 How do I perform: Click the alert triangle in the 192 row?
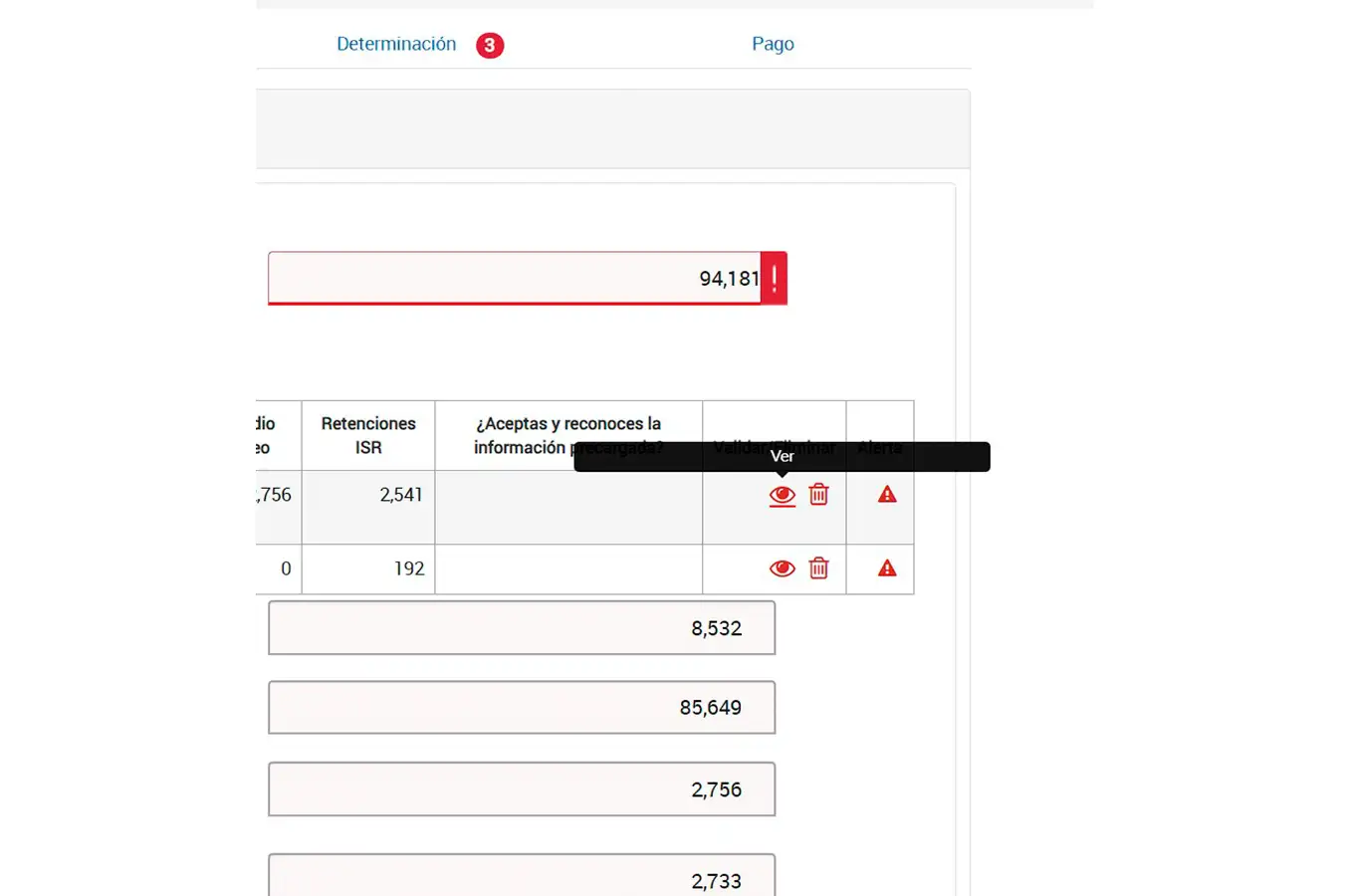[x=886, y=568]
